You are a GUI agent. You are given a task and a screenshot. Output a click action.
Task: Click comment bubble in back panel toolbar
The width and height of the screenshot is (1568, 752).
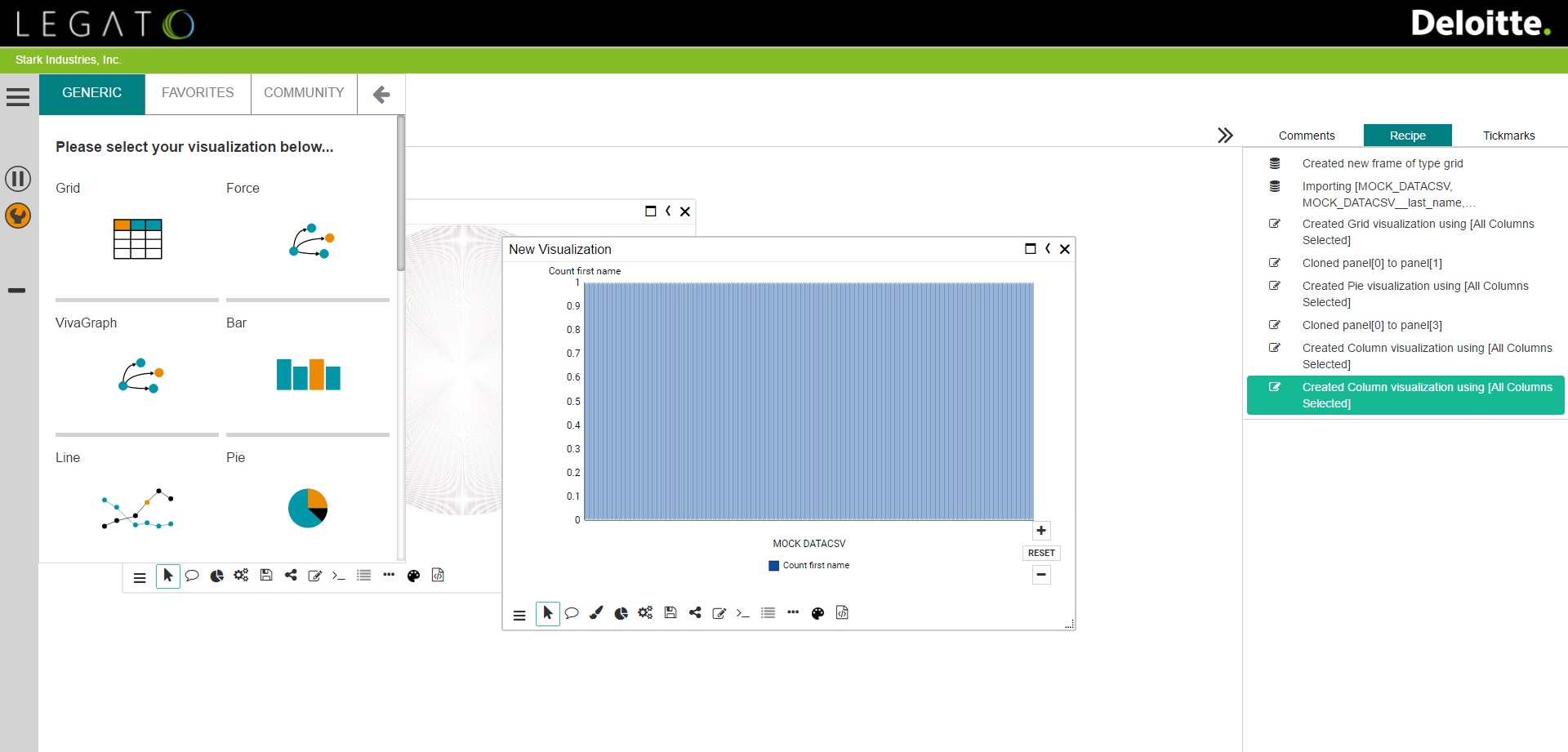tap(192, 576)
